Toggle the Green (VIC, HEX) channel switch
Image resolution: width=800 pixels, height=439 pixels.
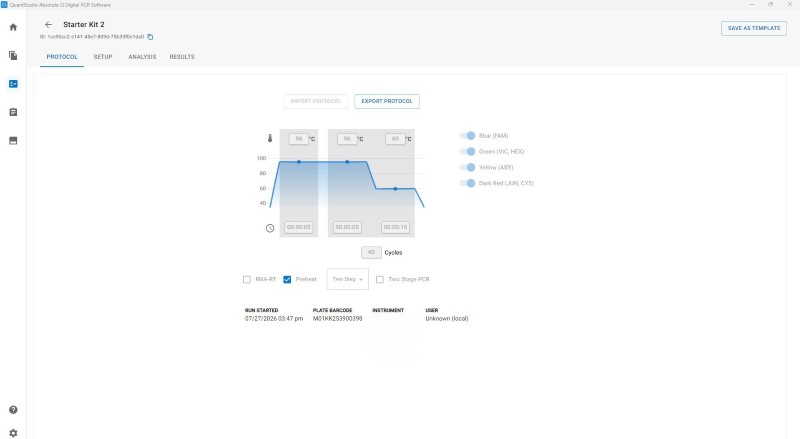coord(467,152)
